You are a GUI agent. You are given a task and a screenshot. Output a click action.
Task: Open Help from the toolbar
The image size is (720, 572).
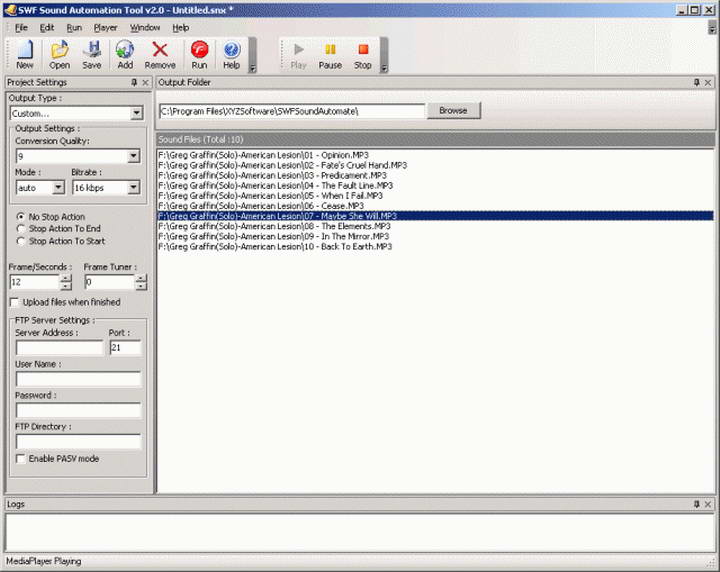click(231, 55)
